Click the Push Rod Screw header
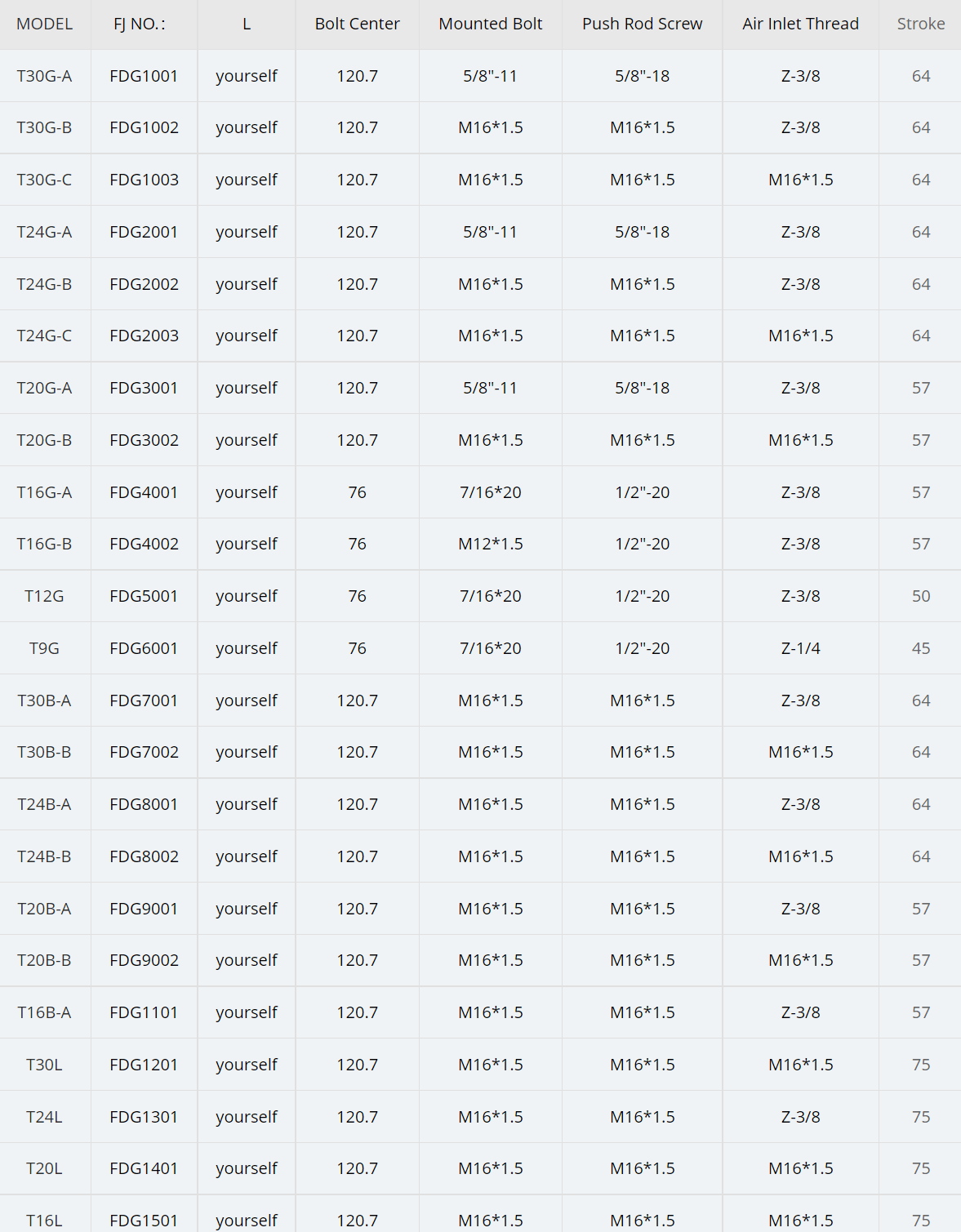961x1232 pixels. tap(643, 24)
